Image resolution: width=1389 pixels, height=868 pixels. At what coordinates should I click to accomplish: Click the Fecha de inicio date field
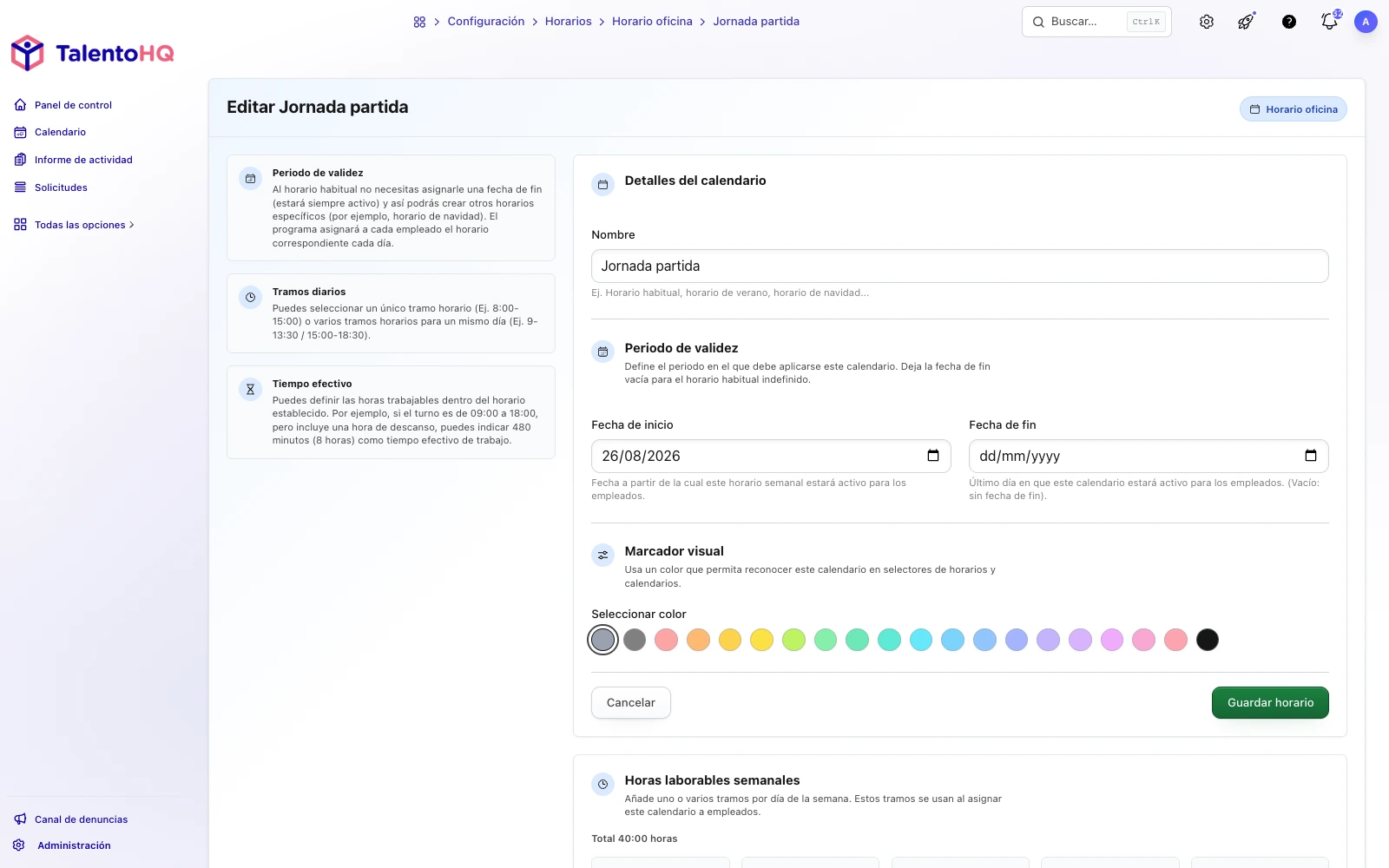771,457
